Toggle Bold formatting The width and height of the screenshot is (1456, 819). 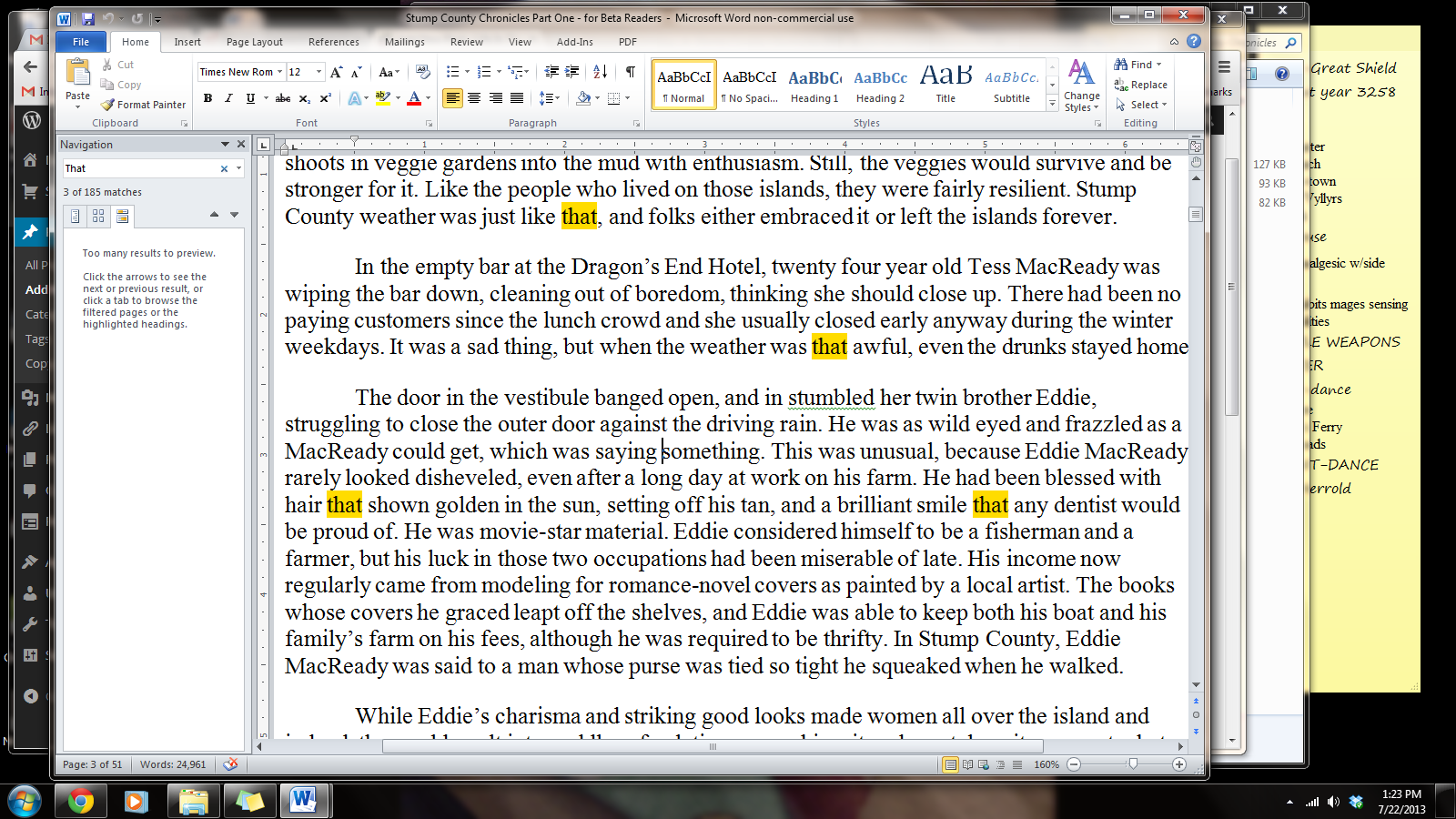point(208,98)
